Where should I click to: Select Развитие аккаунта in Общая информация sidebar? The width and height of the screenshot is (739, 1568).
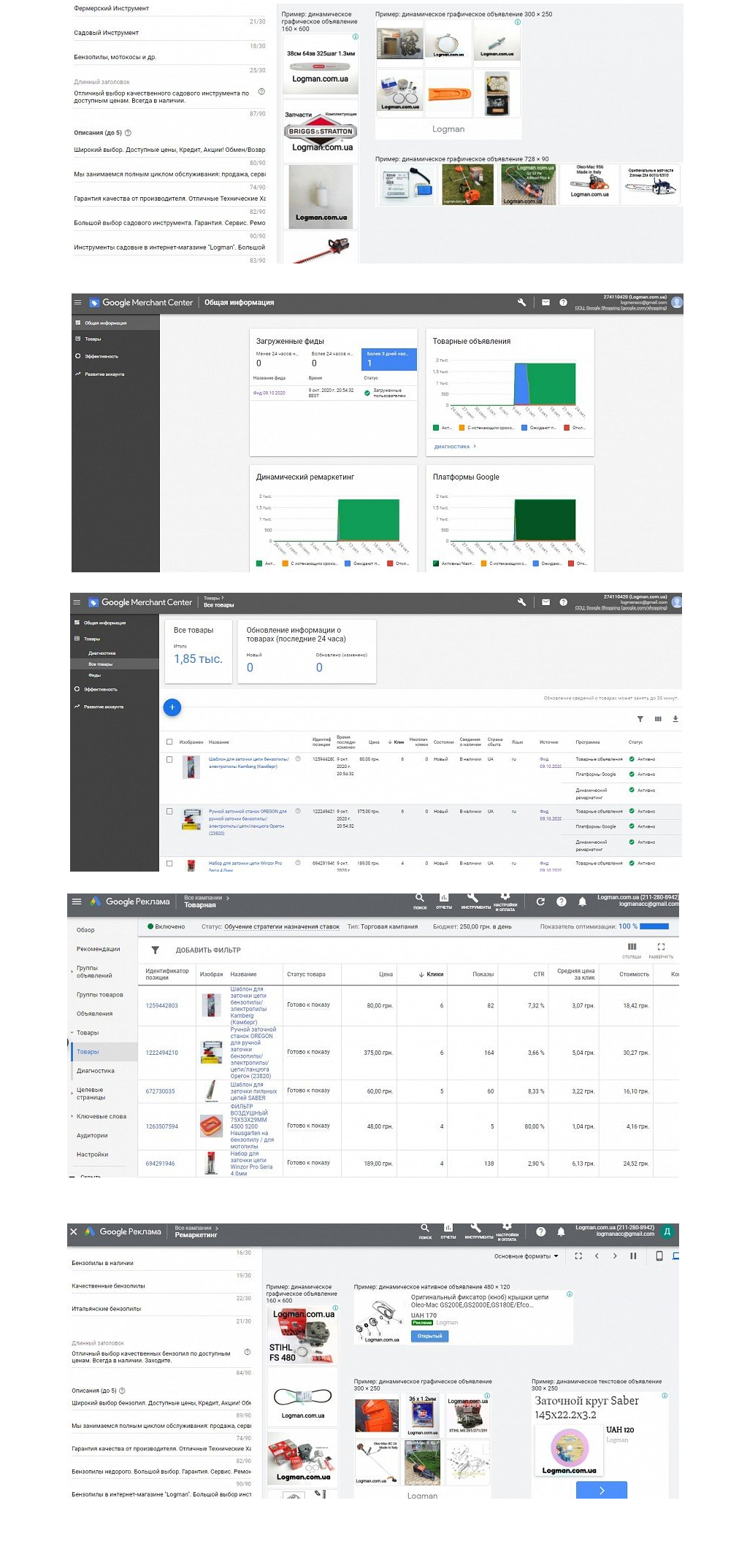point(104,374)
